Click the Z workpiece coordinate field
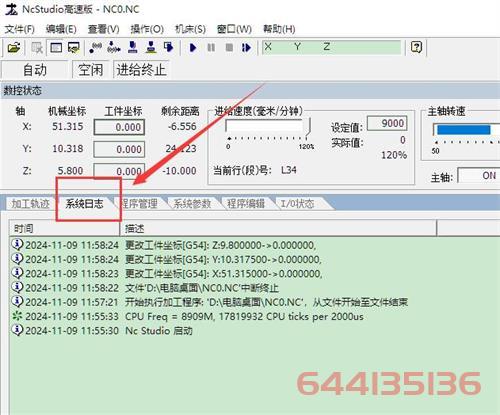 click(x=119, y=171)
